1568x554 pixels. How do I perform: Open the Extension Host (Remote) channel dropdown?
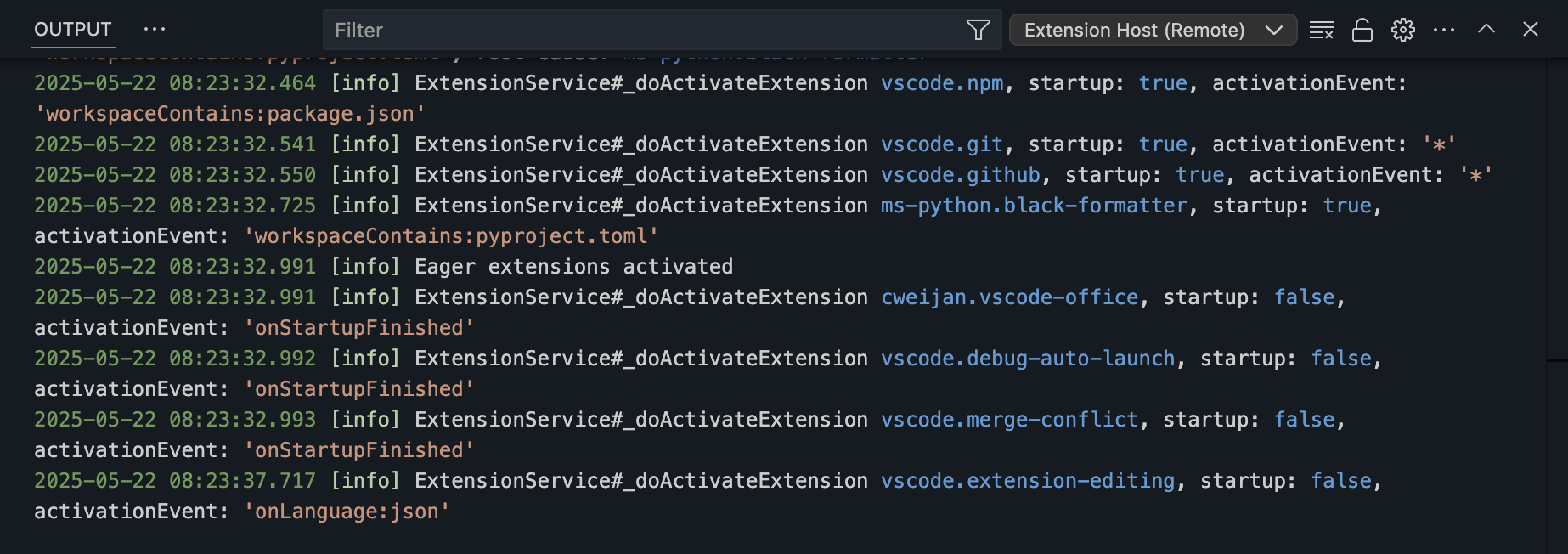(x=1152, y=31)
